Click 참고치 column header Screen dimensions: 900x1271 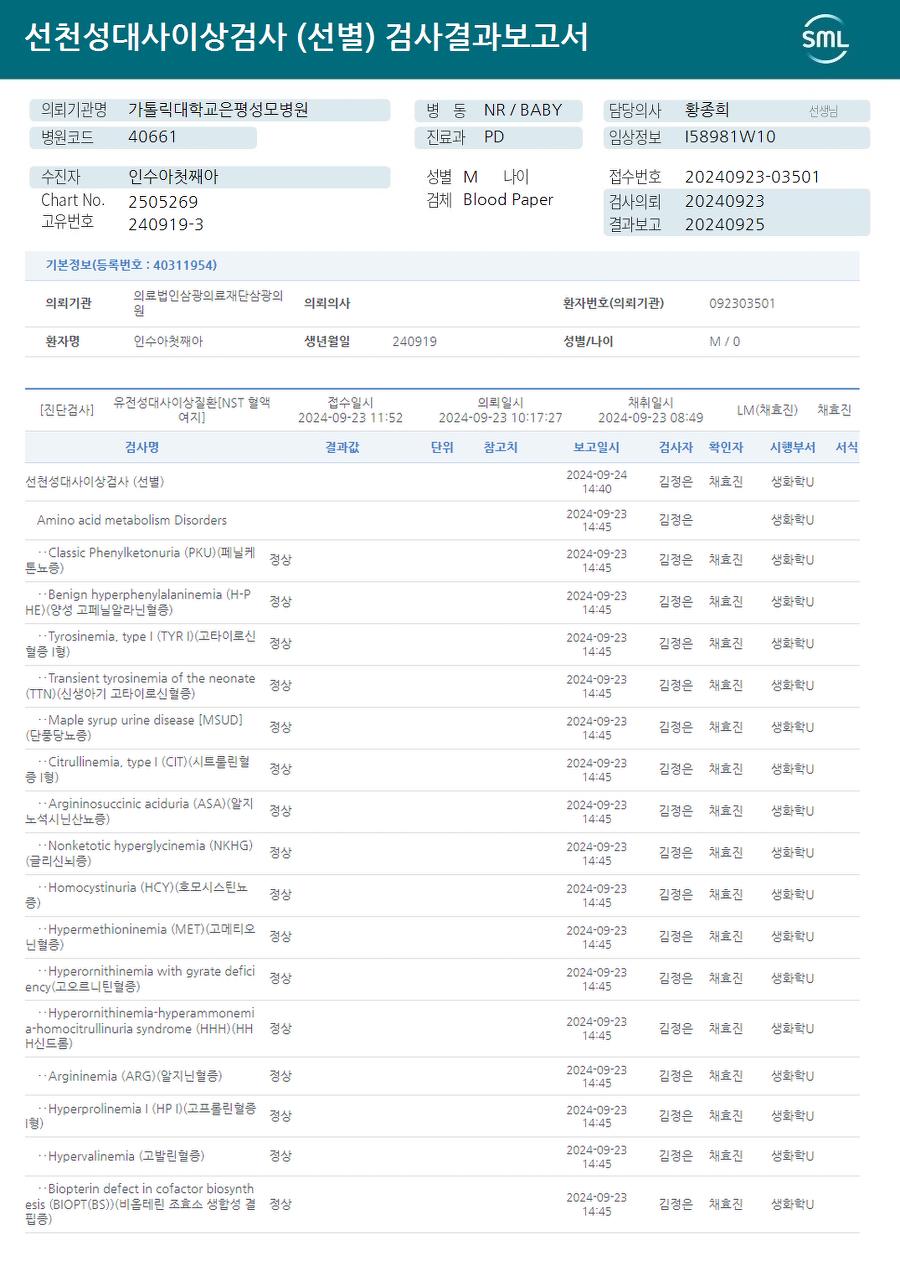coord(500,447)
